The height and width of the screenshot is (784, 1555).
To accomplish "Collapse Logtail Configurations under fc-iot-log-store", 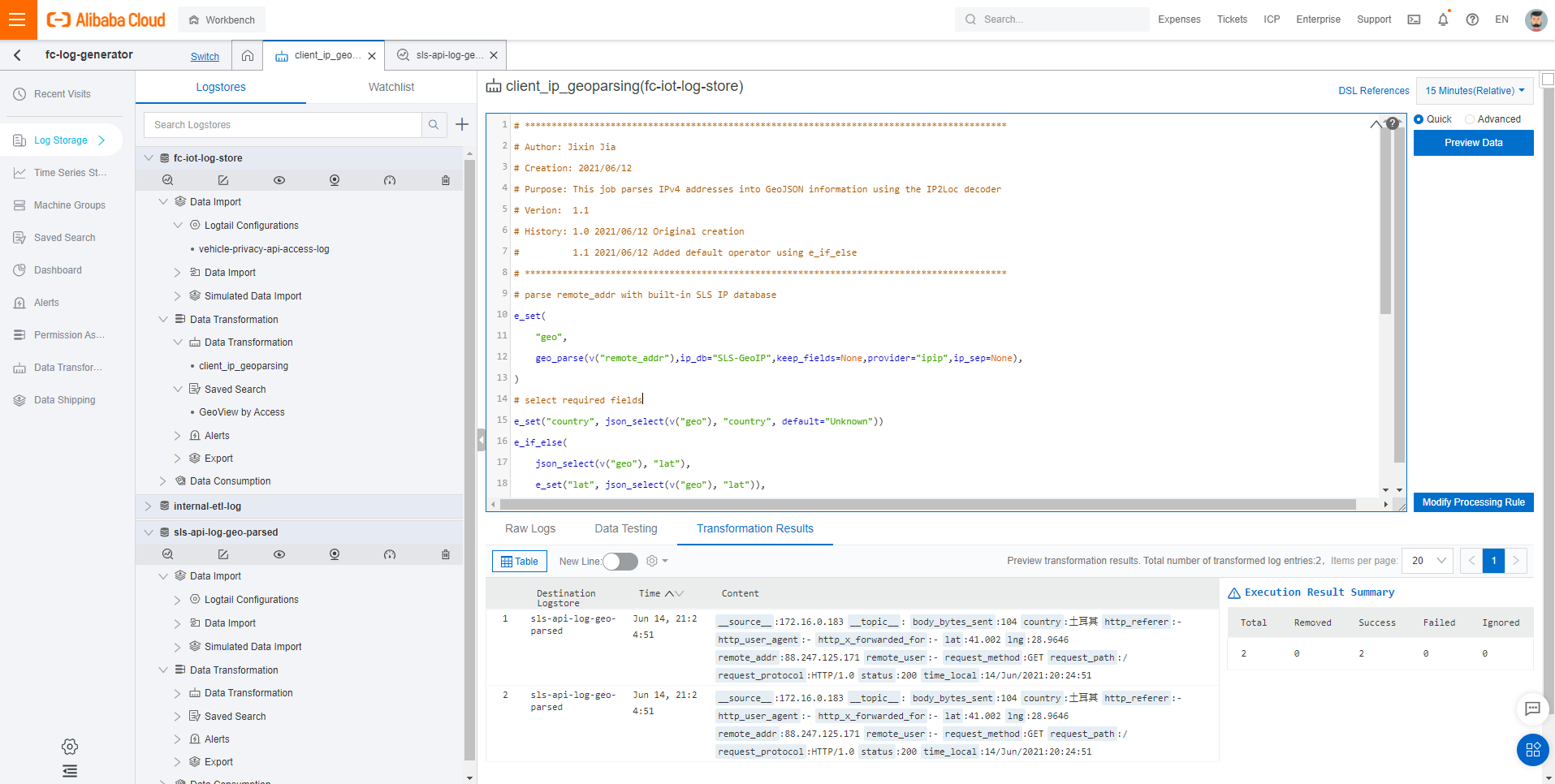I will 178,226.
